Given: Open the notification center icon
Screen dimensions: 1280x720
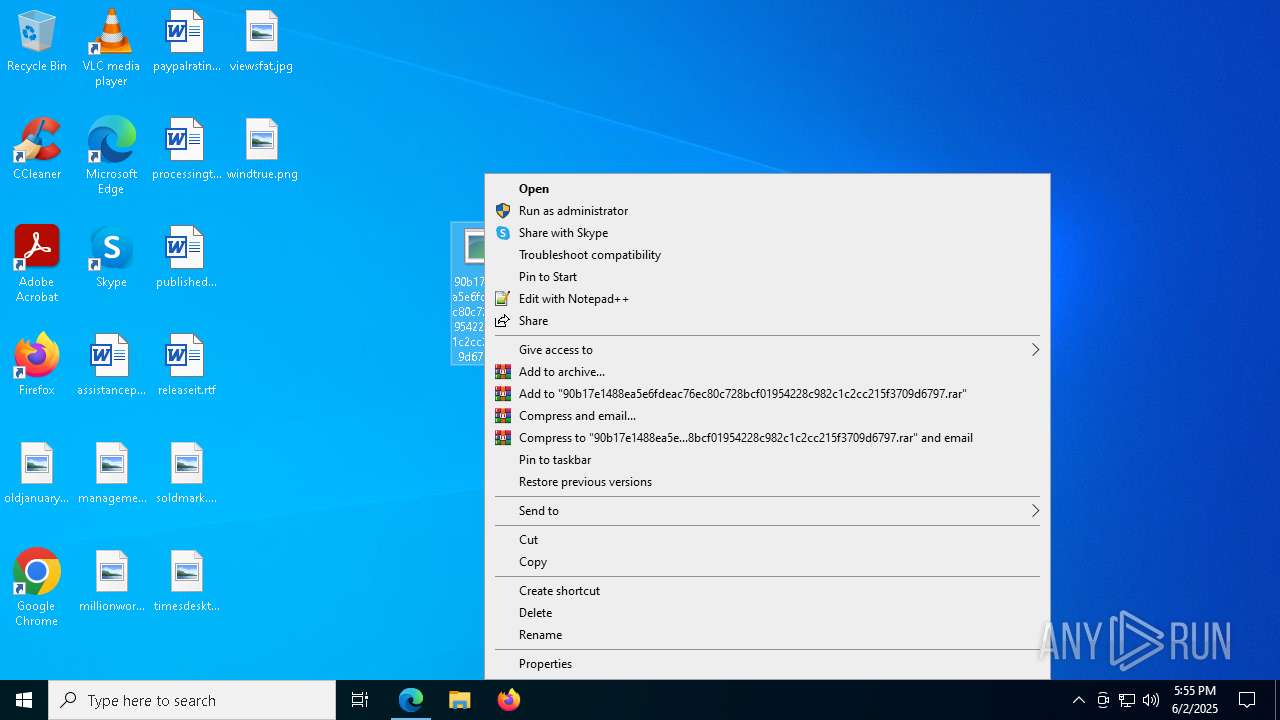Looking at the screenshot, I should coord(1247,700).
